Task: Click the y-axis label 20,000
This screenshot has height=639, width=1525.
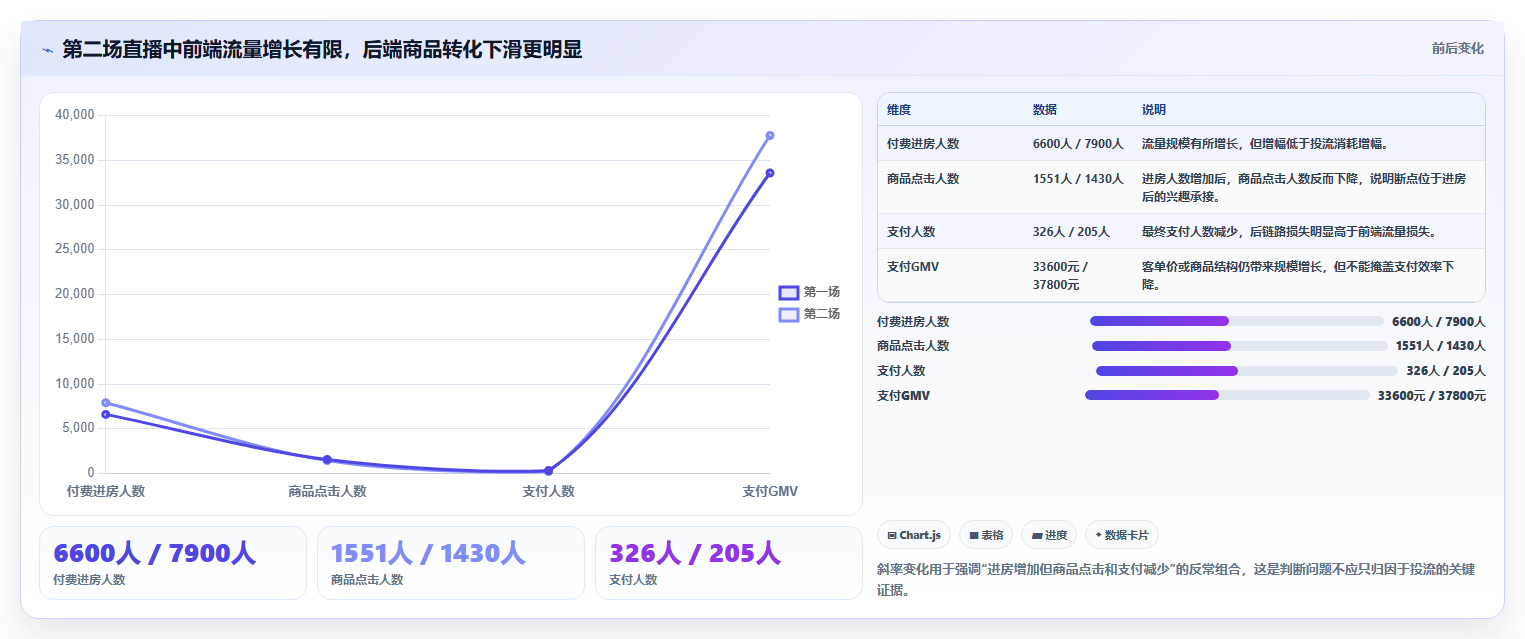Action: pyautogui.click(x=74, y=294)
